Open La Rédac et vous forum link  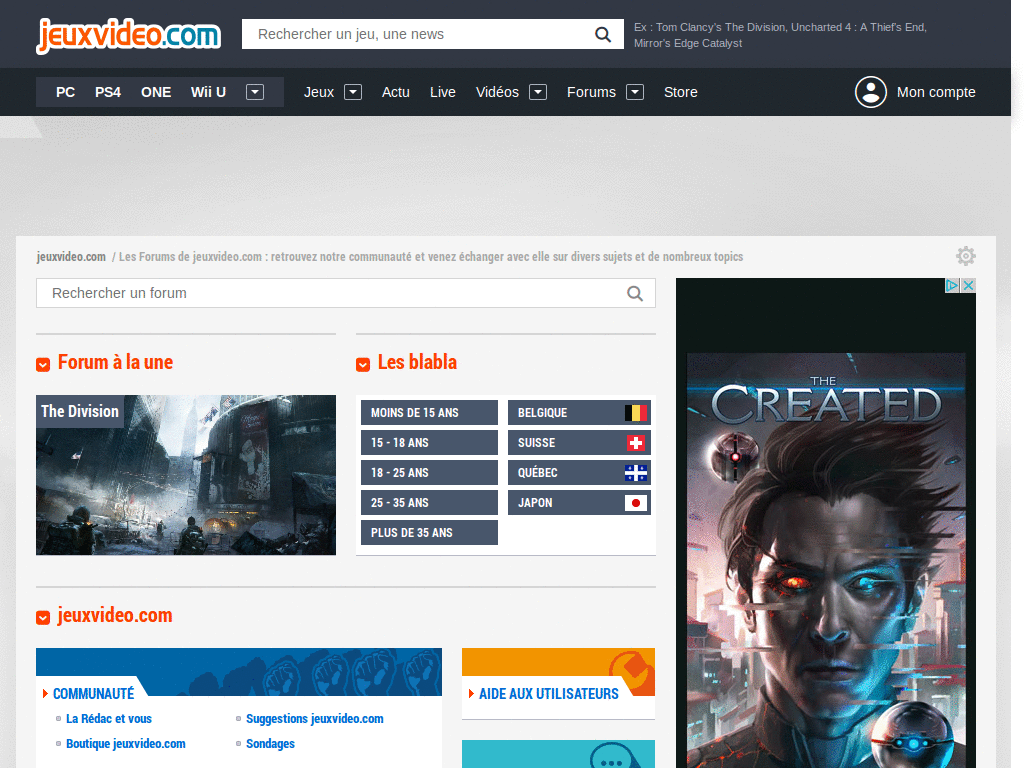pos(109,718)
